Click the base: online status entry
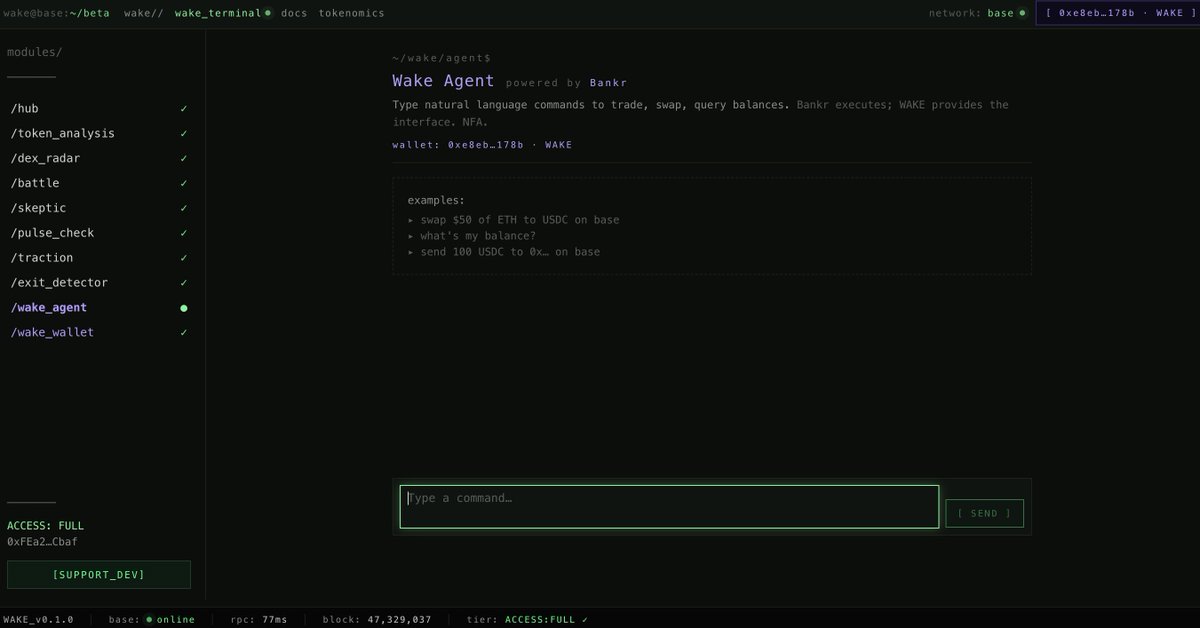Screen dimensions: 1200x628 (152, 620)
